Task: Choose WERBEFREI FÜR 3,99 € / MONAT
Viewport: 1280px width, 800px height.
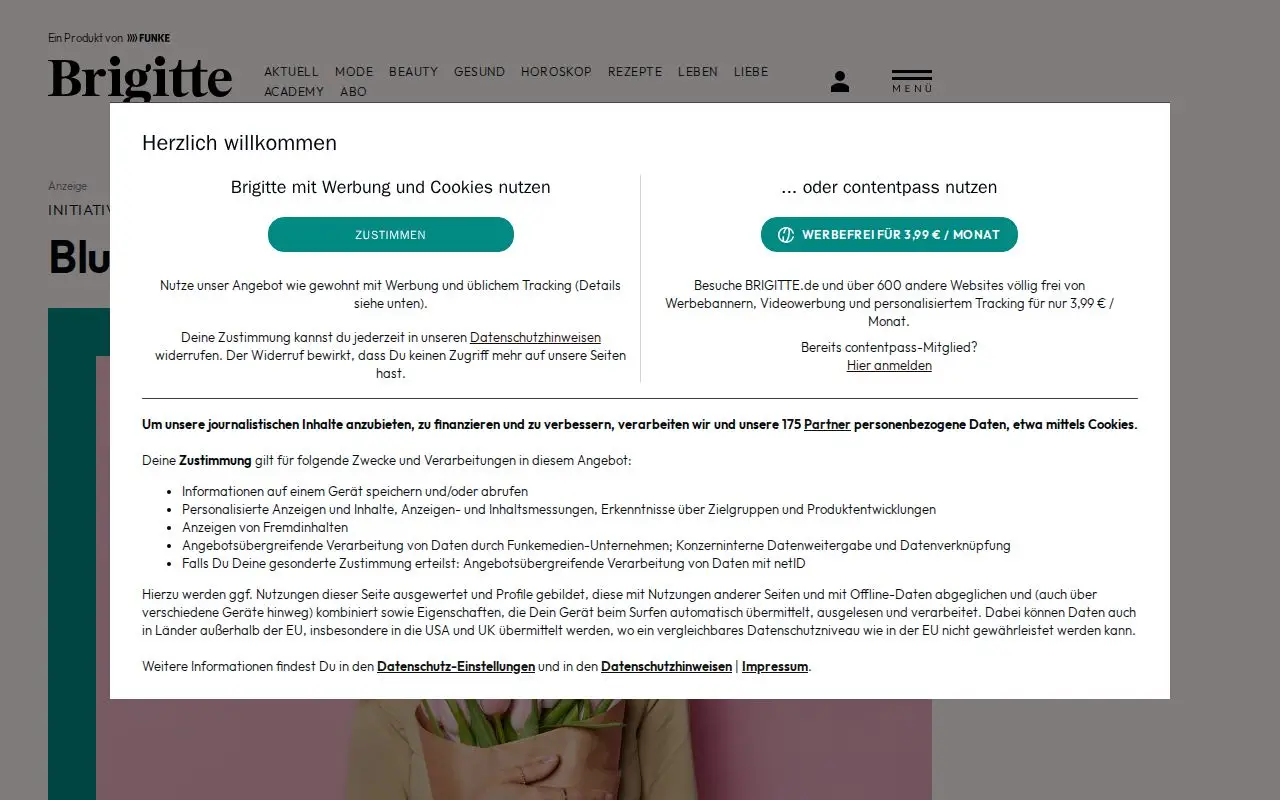Action: (889, 235)
